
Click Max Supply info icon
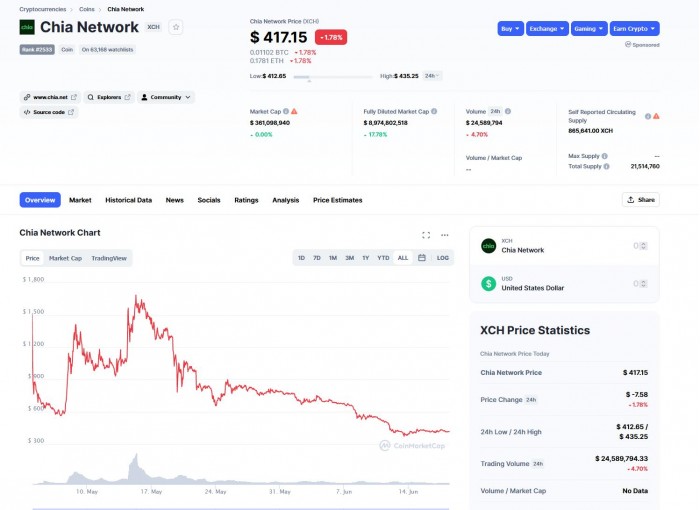[603, 156]
